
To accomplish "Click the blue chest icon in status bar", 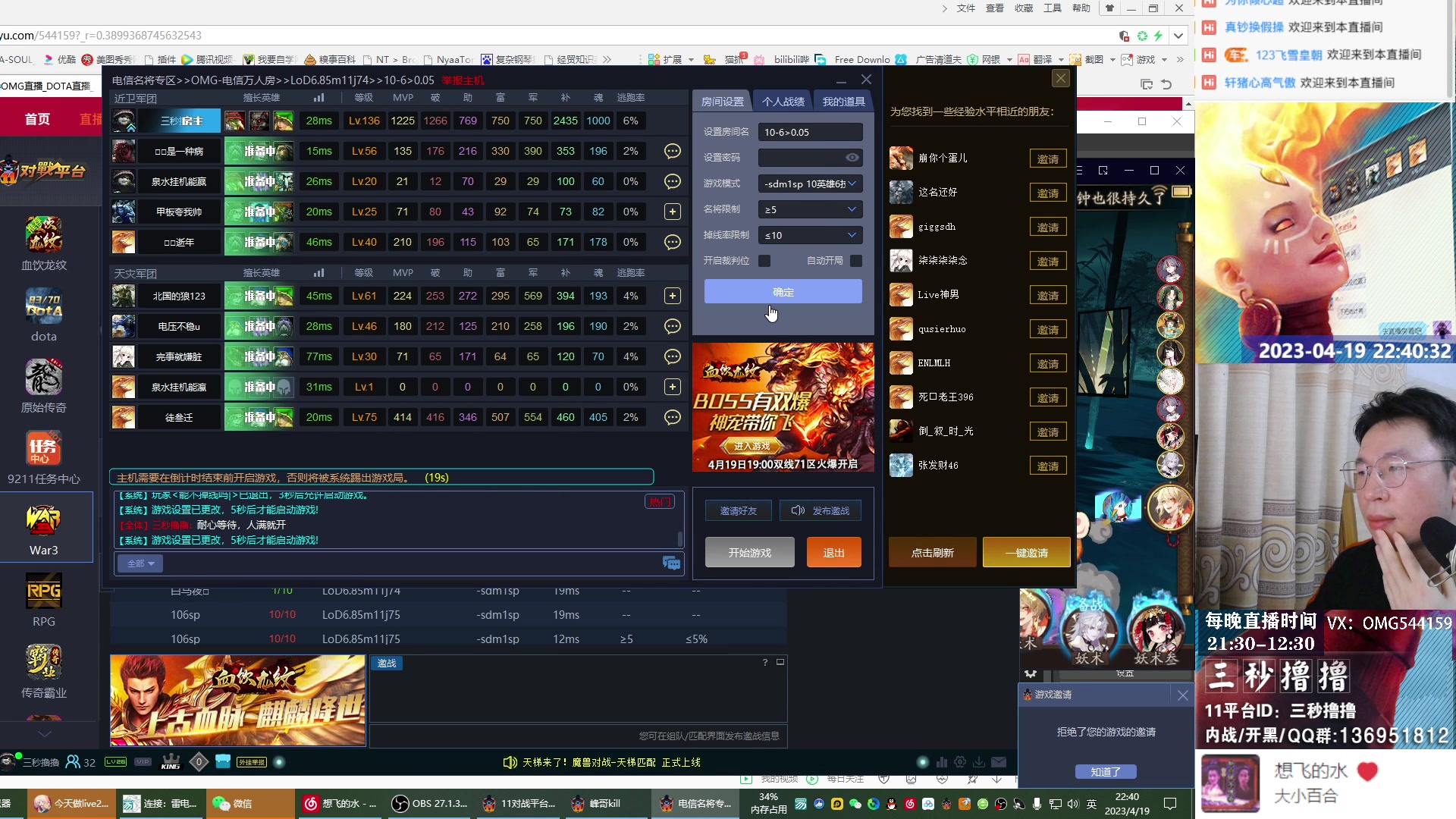I will point(223,761).
